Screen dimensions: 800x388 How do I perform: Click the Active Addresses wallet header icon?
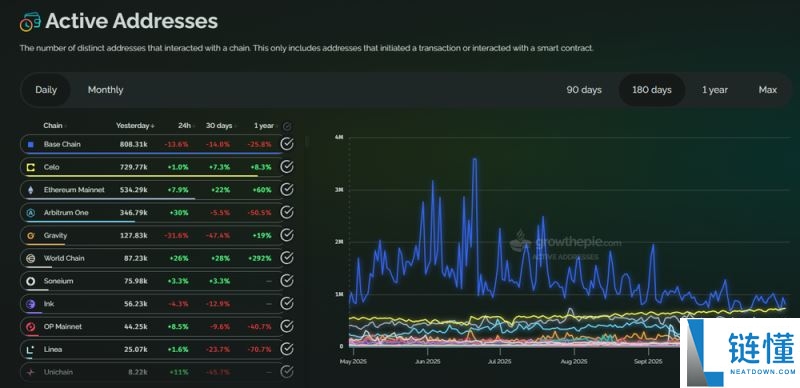pos(30,22)
